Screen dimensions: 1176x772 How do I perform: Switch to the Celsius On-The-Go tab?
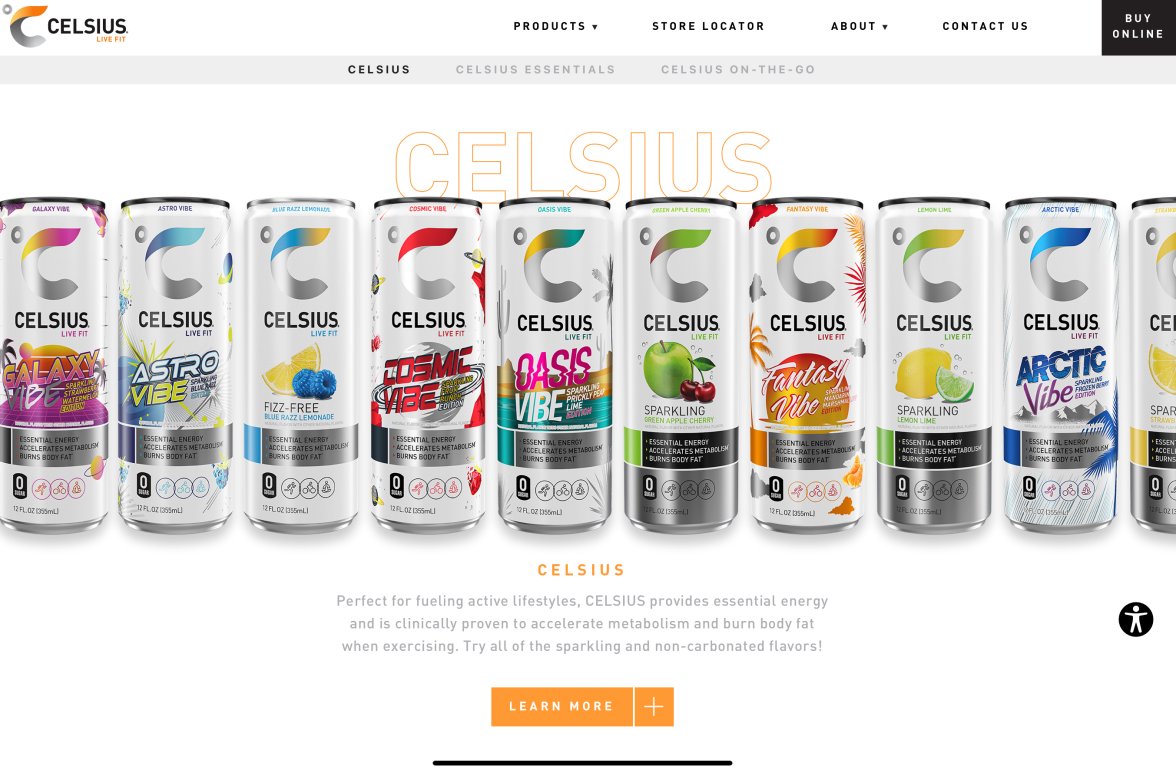(x=738, y=70)
